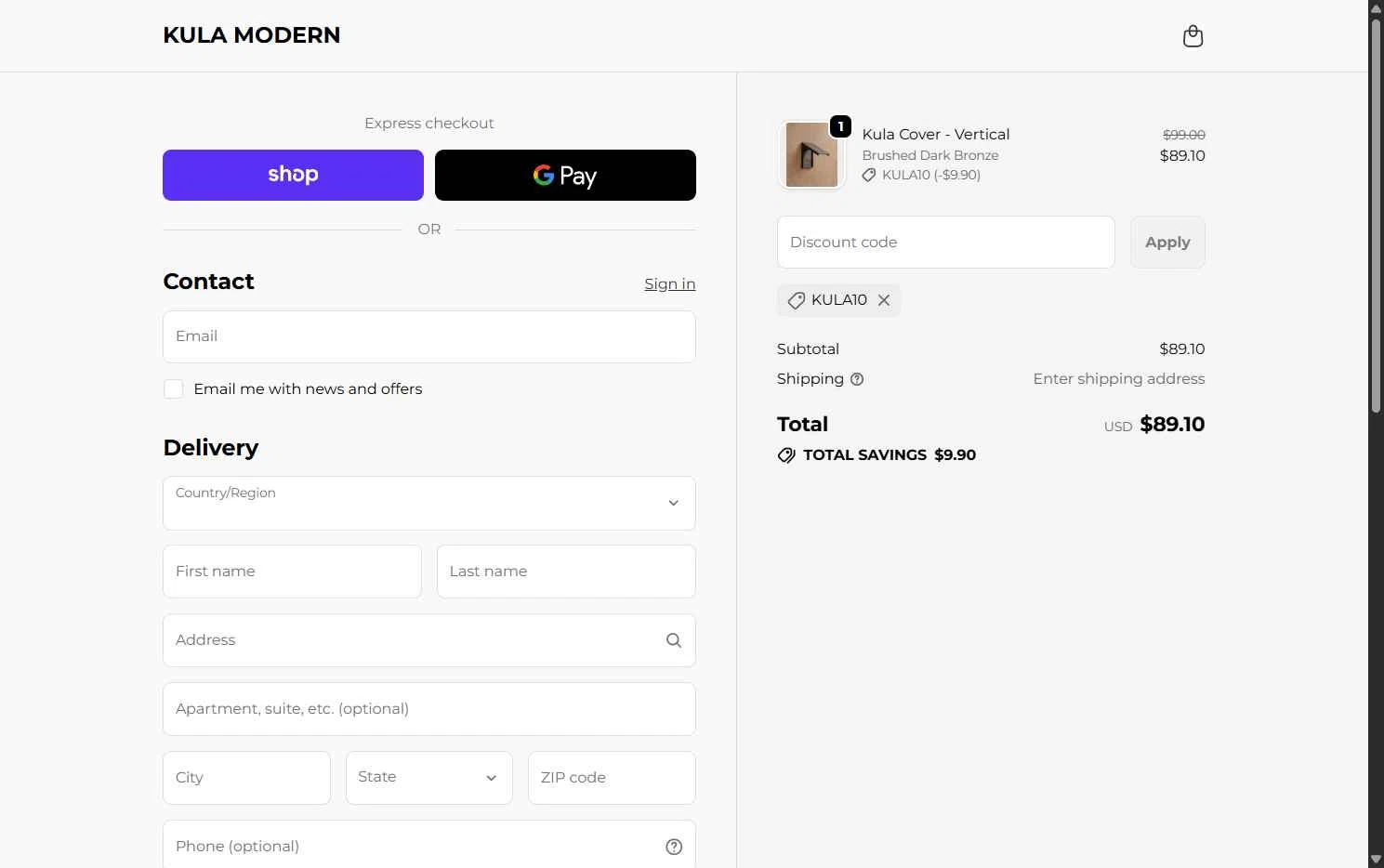Go to KULA MODERN store home

coord(252,35)
